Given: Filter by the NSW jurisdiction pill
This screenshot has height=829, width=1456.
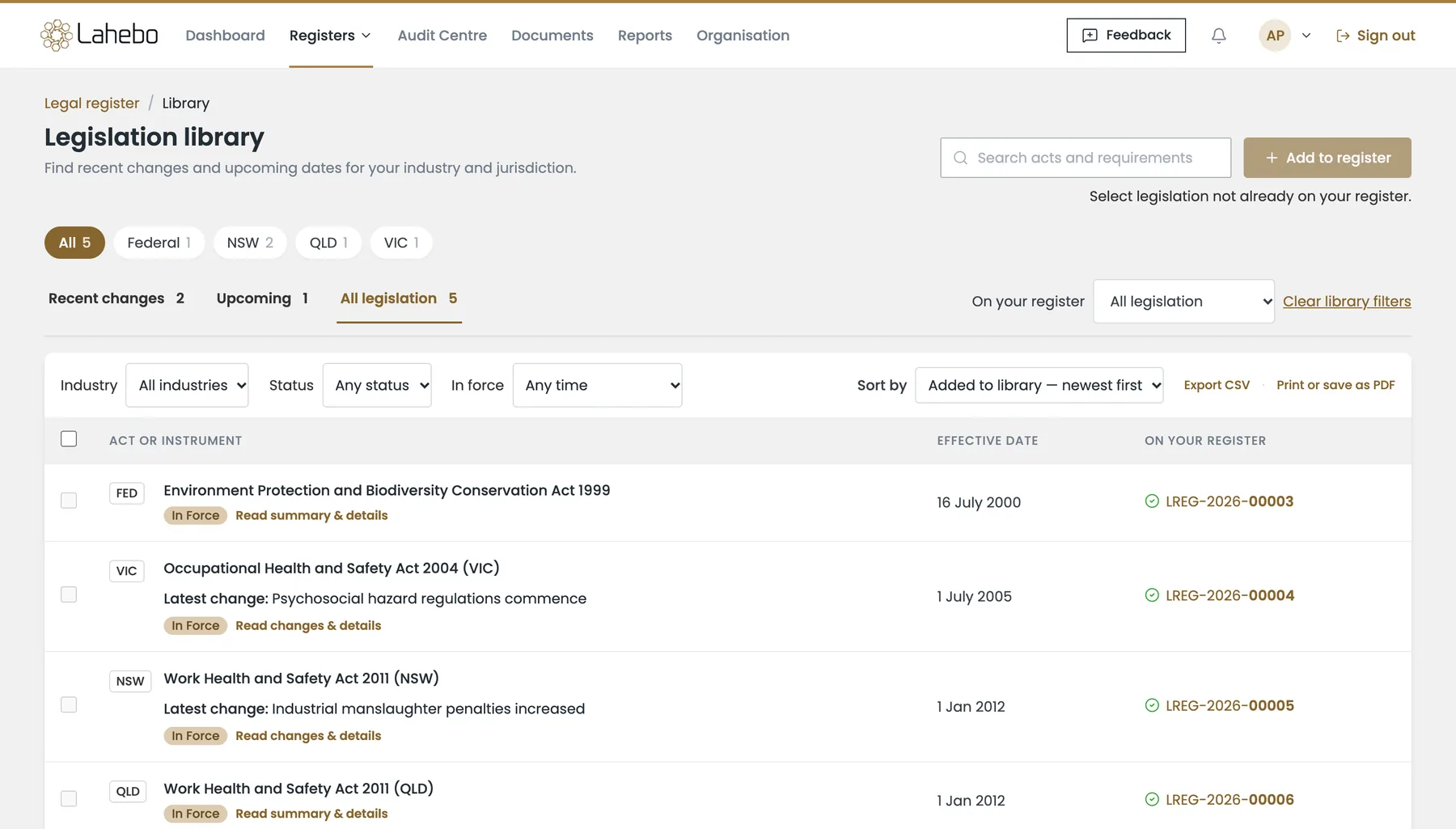Looking at the screenshot, I should coord(250,243).
